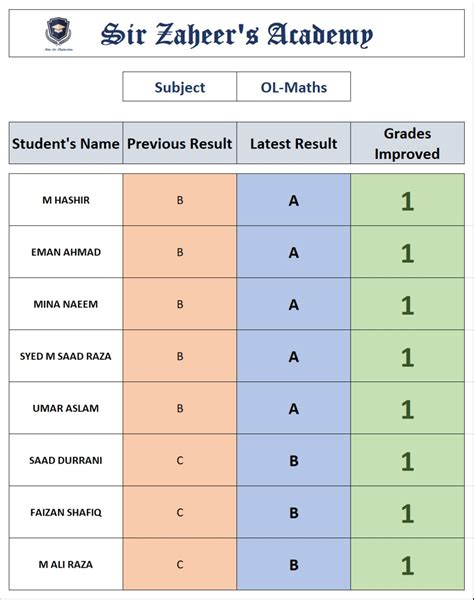Click M ALI RAZA's name cell
This screenshot has width=474, height=600.
pos(66,564)
